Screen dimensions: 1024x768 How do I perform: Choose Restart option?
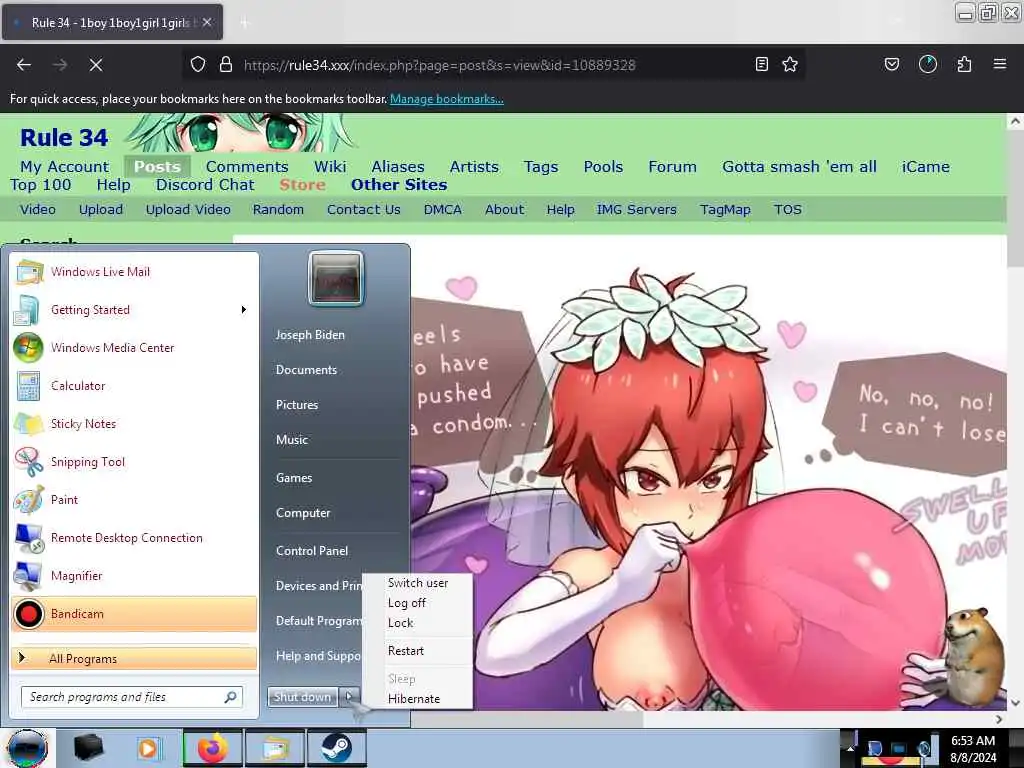pyautogui.click(x=418, y=651)
